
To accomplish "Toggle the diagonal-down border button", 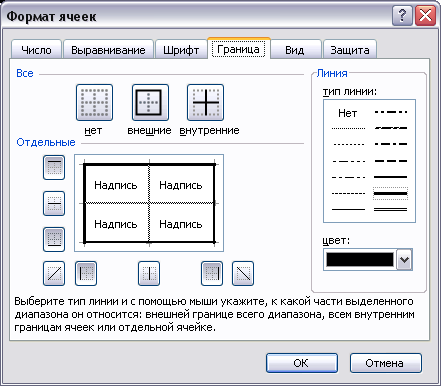I will [x=243, y=274].
